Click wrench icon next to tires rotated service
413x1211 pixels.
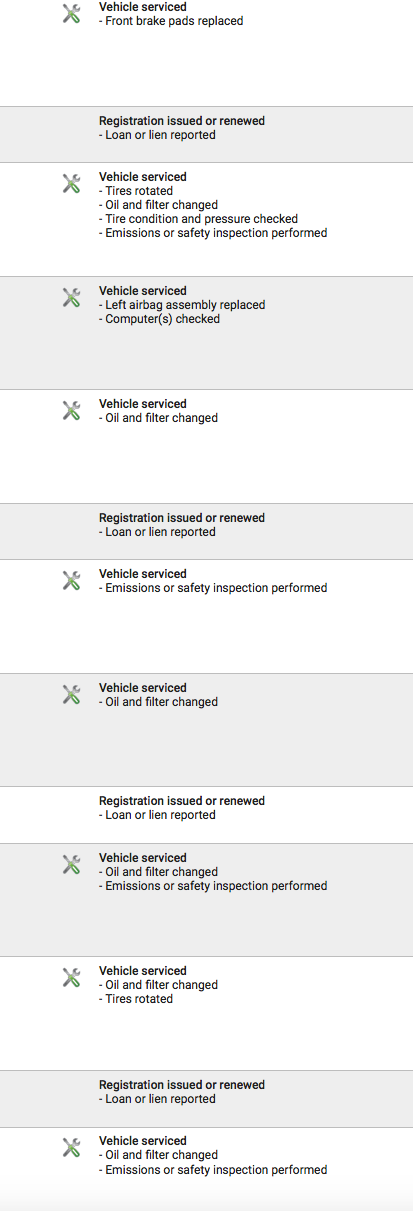(x=71, y=183)
